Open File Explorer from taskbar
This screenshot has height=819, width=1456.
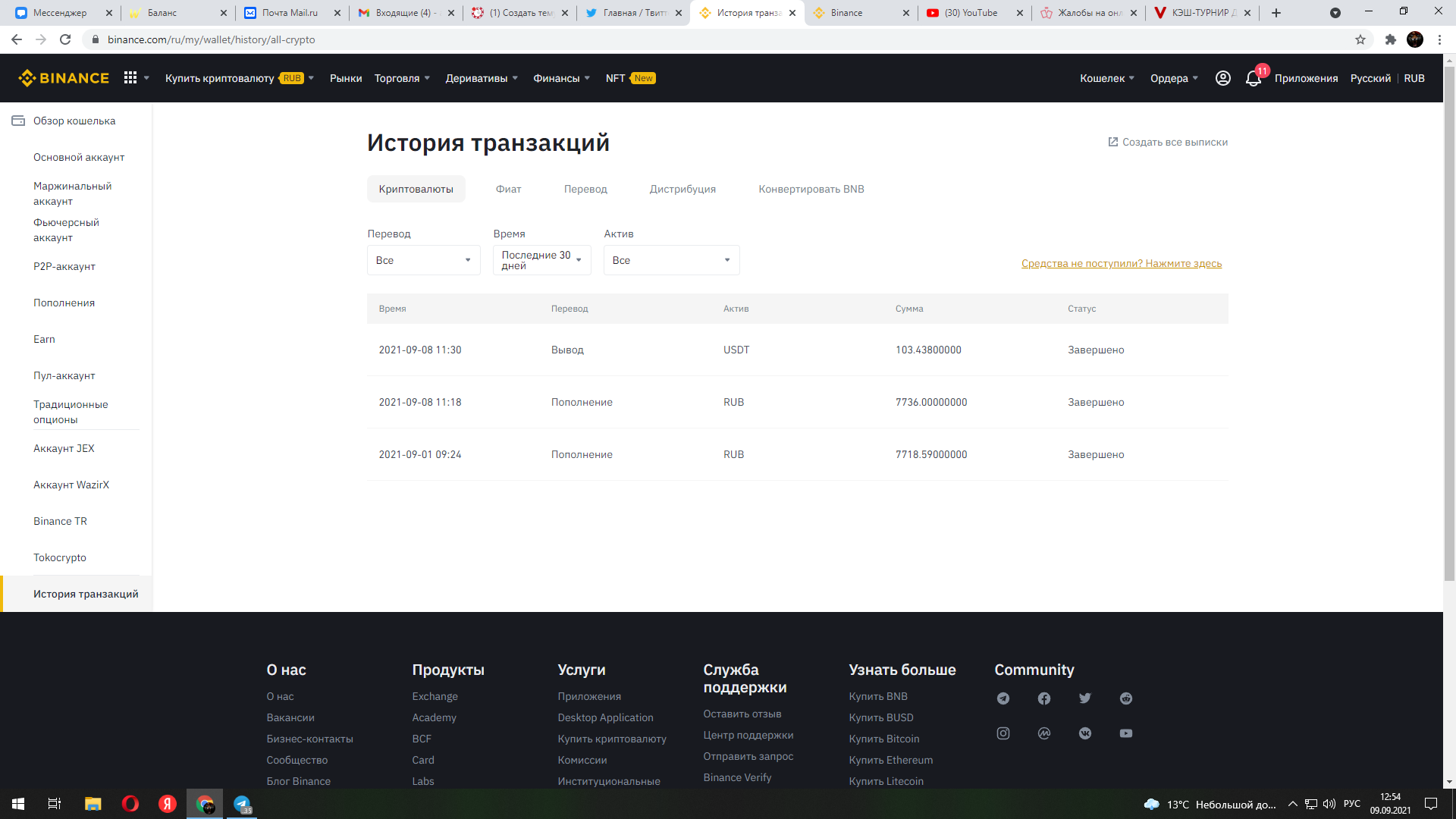click(x=93, y=804)
